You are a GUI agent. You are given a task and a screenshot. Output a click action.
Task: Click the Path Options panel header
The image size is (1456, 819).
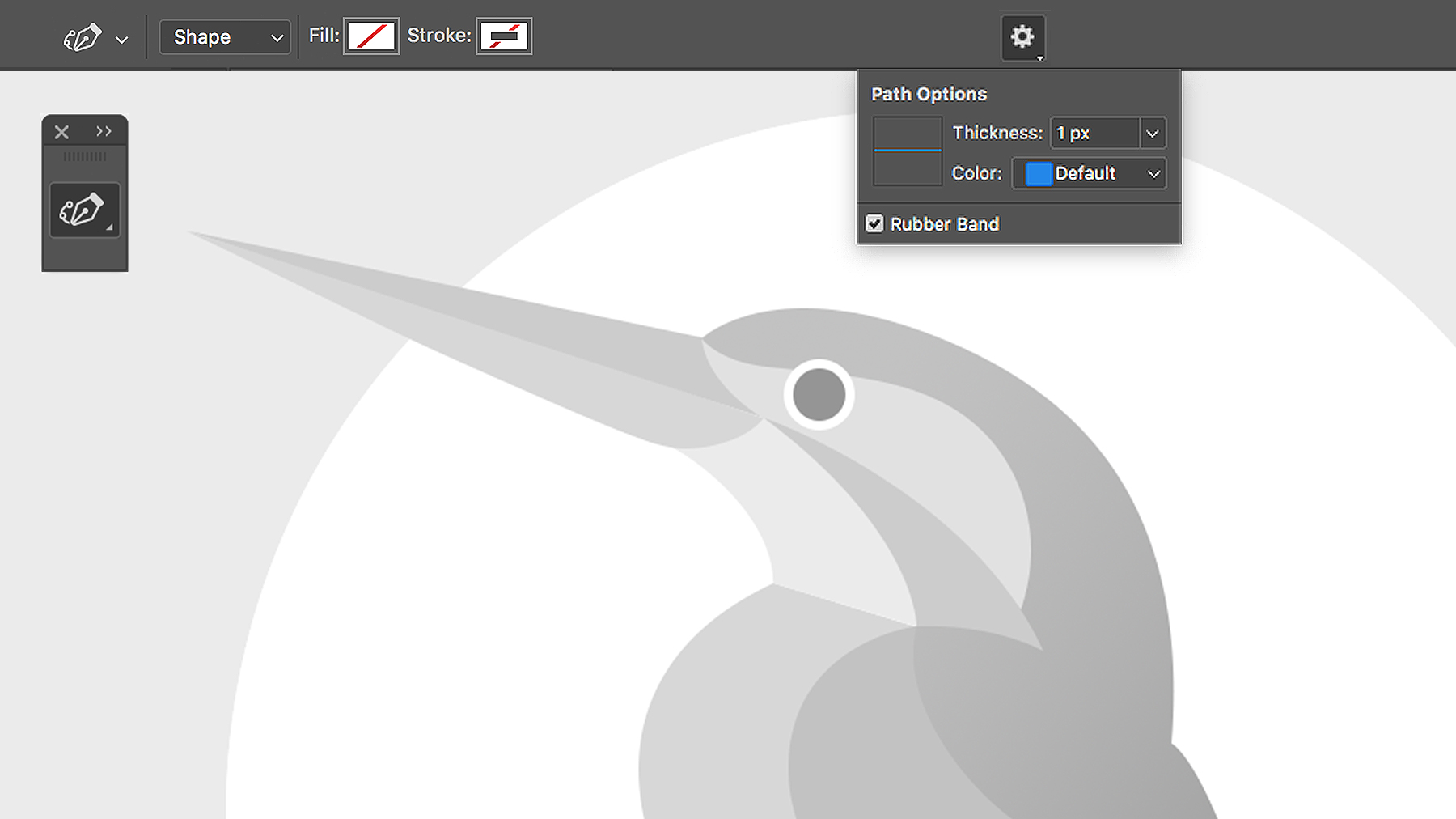928,94
